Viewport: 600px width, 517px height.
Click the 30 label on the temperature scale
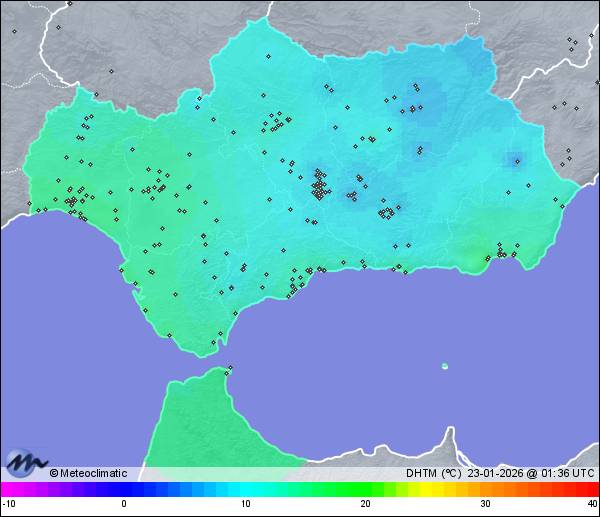point(485,504)
